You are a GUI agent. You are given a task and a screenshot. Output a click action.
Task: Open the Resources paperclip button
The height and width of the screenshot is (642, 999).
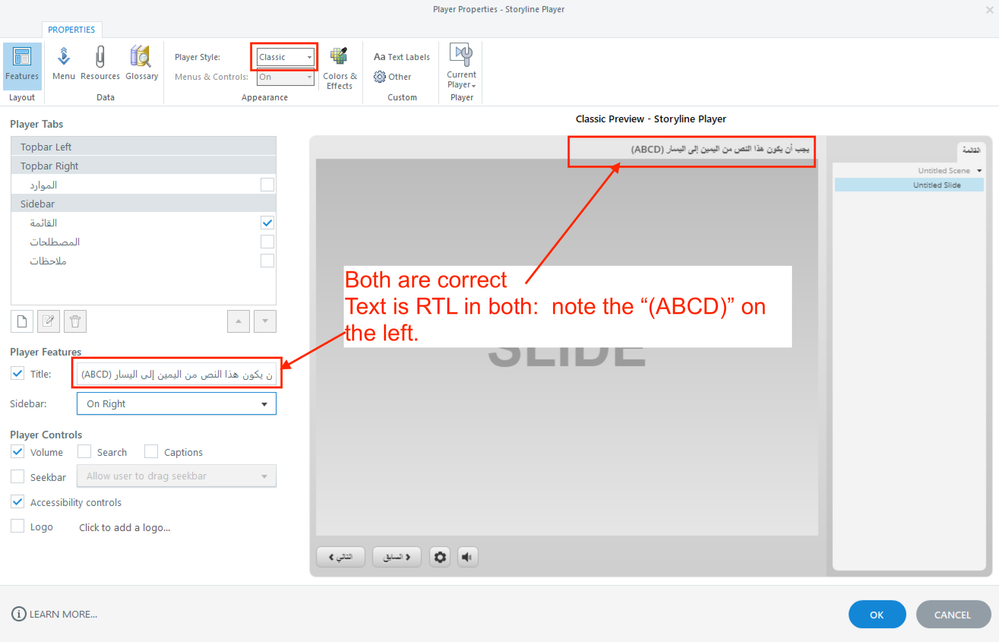100,64
